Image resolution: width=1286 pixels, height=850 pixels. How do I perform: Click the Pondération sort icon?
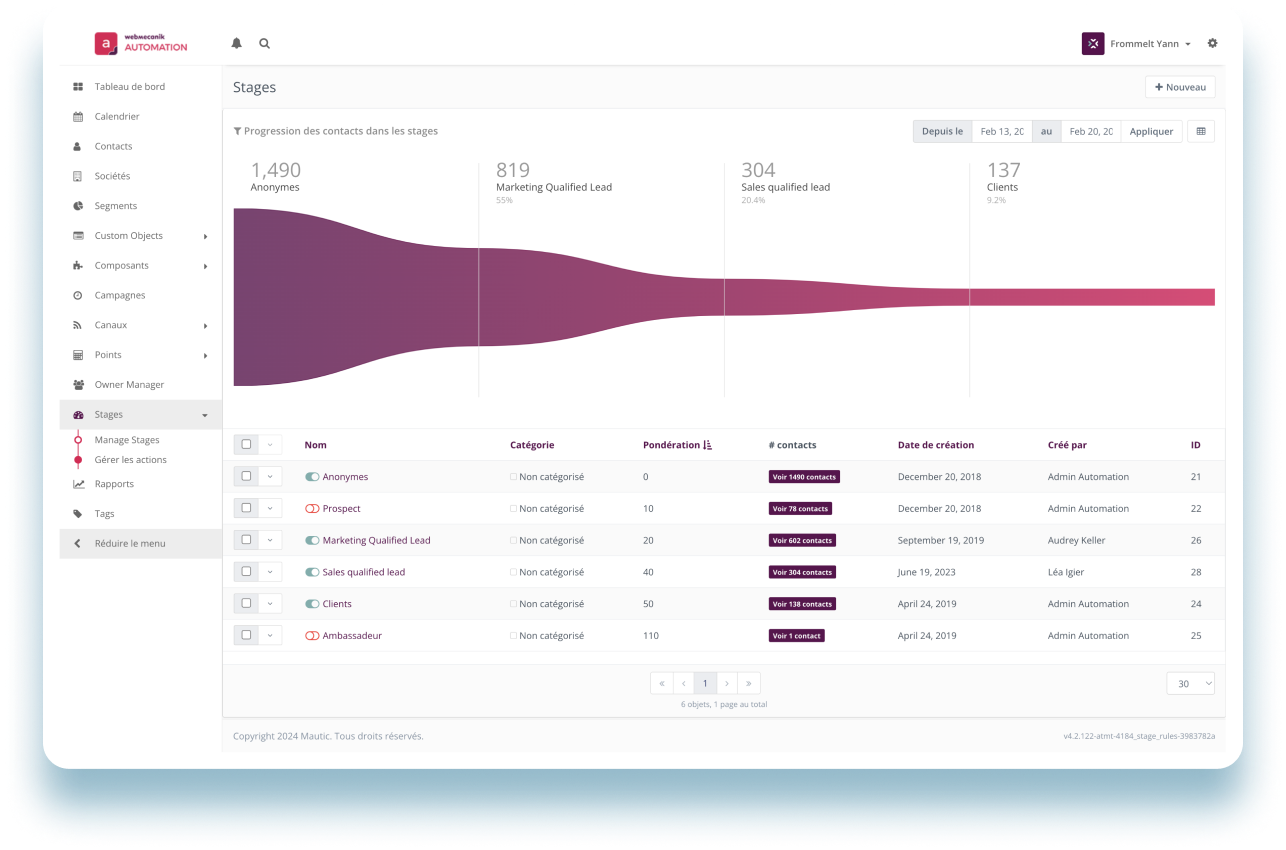[x=707, y=445]
